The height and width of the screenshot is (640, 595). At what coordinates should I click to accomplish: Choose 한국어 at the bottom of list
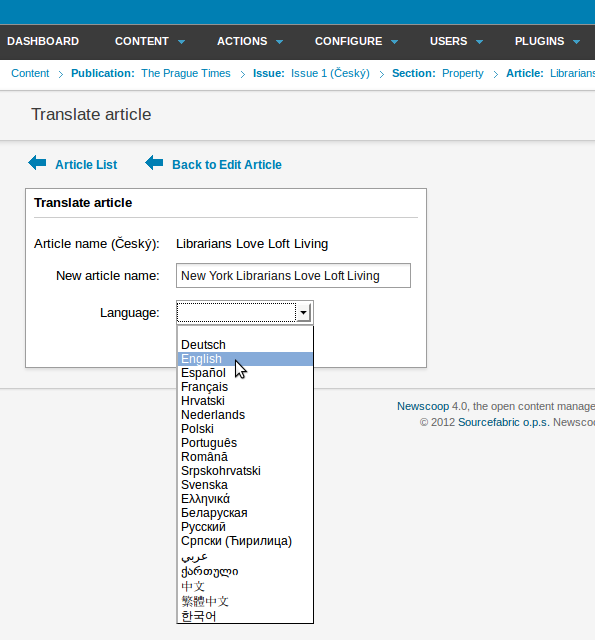pyautogui.click(x=245, y=616)
